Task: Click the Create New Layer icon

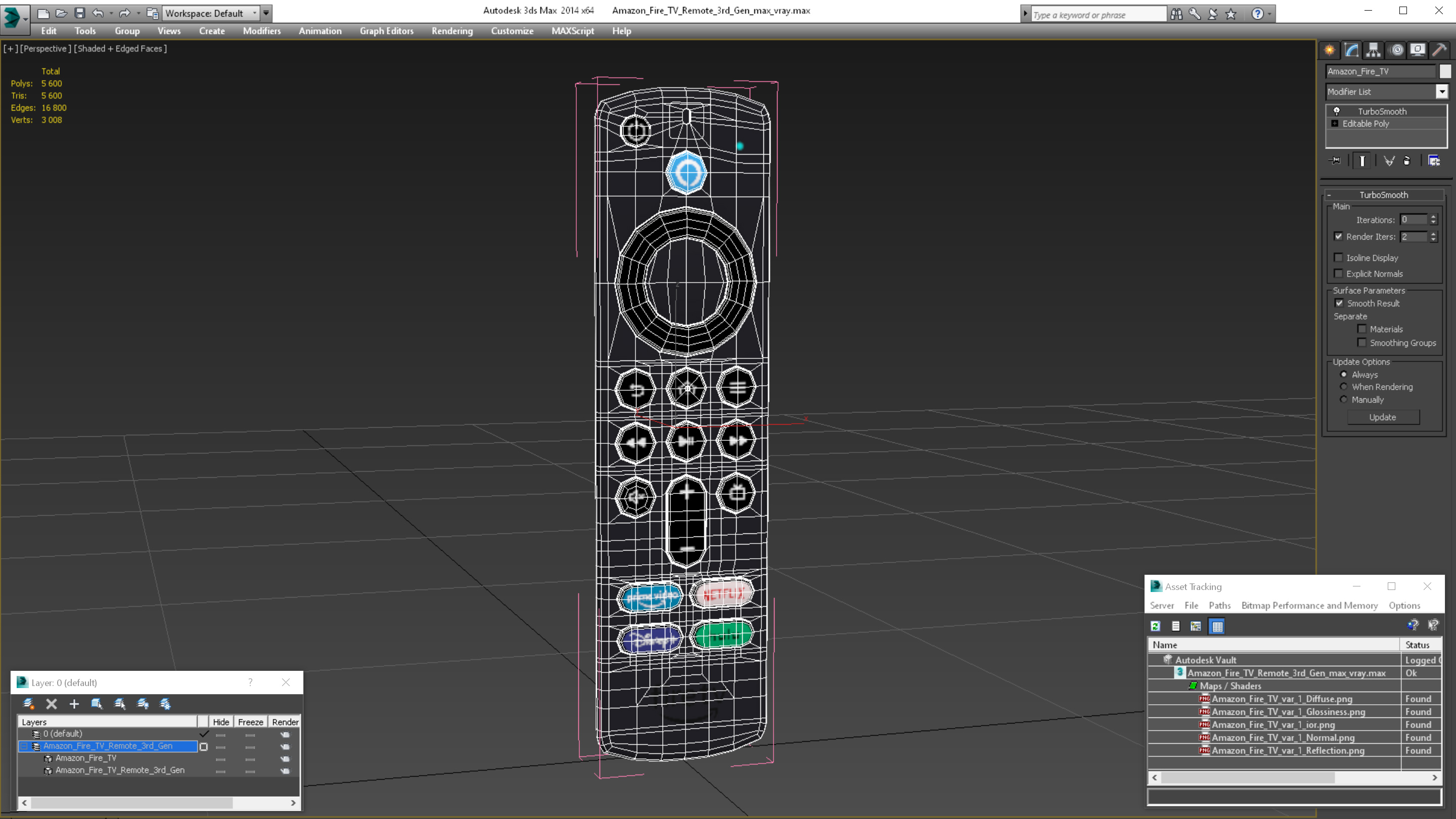Action: pyautogui.click(x=28, y=704)
